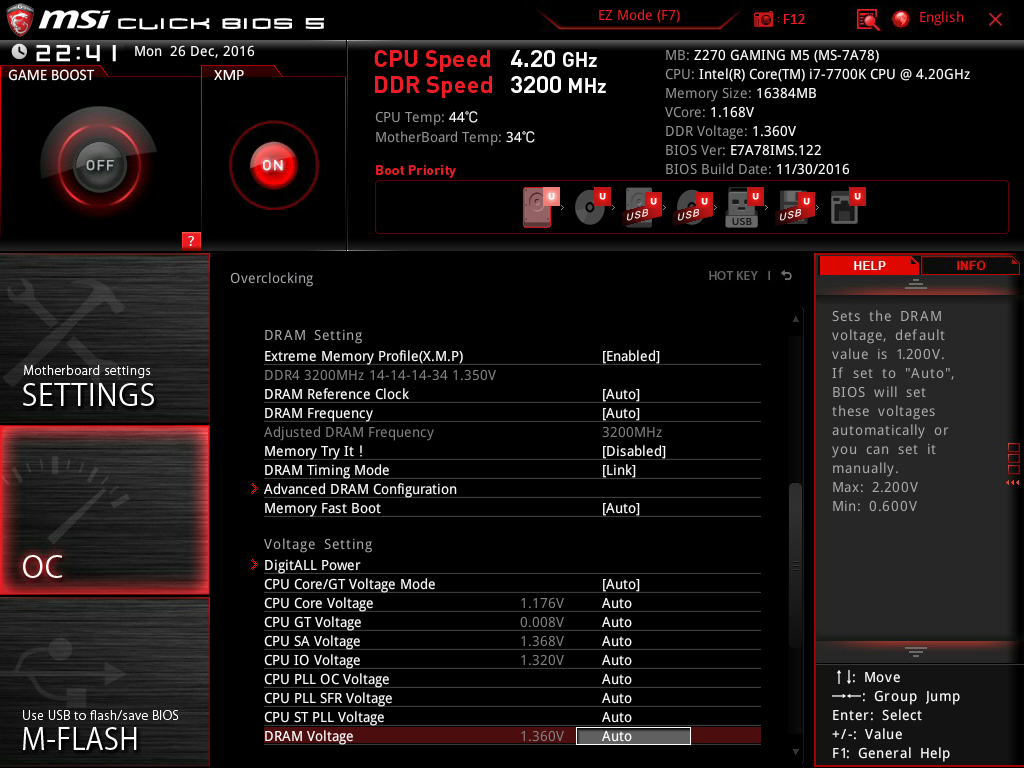Select the CPU PLL OC Voltage row
Image resolution: width=1024 pixels, height=768 pixels.
pos(512,679)
